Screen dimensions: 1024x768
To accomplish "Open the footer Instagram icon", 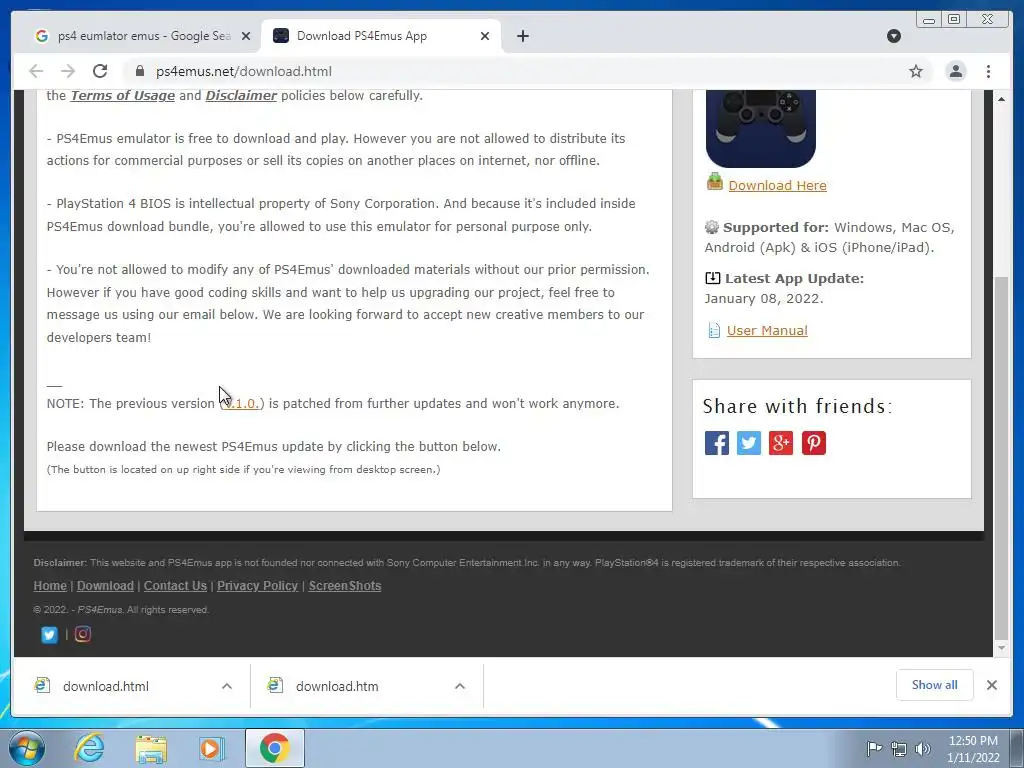I will pyautogui.click(x=82, y=634).
